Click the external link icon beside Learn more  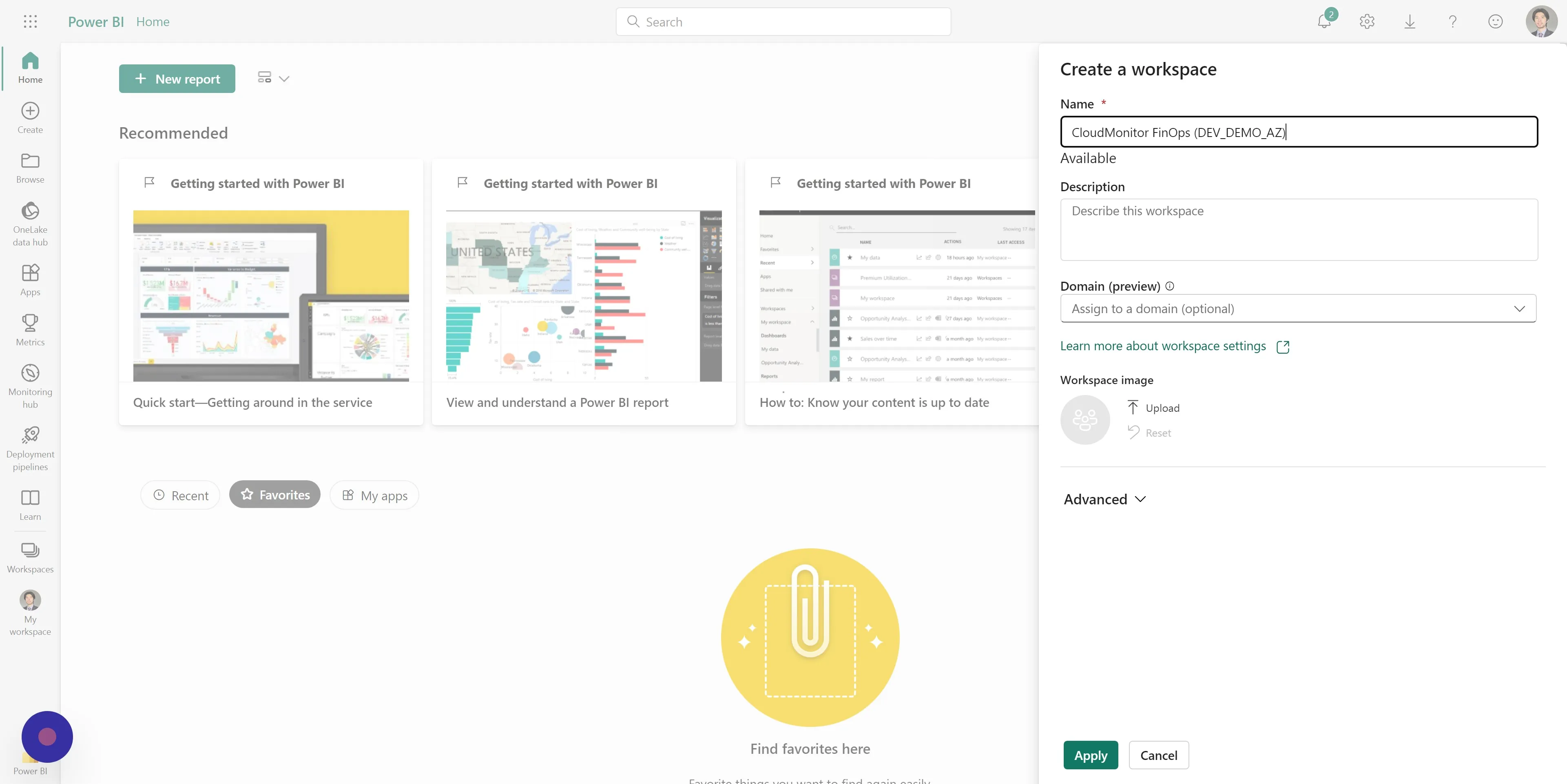[x=1283, y=347]
